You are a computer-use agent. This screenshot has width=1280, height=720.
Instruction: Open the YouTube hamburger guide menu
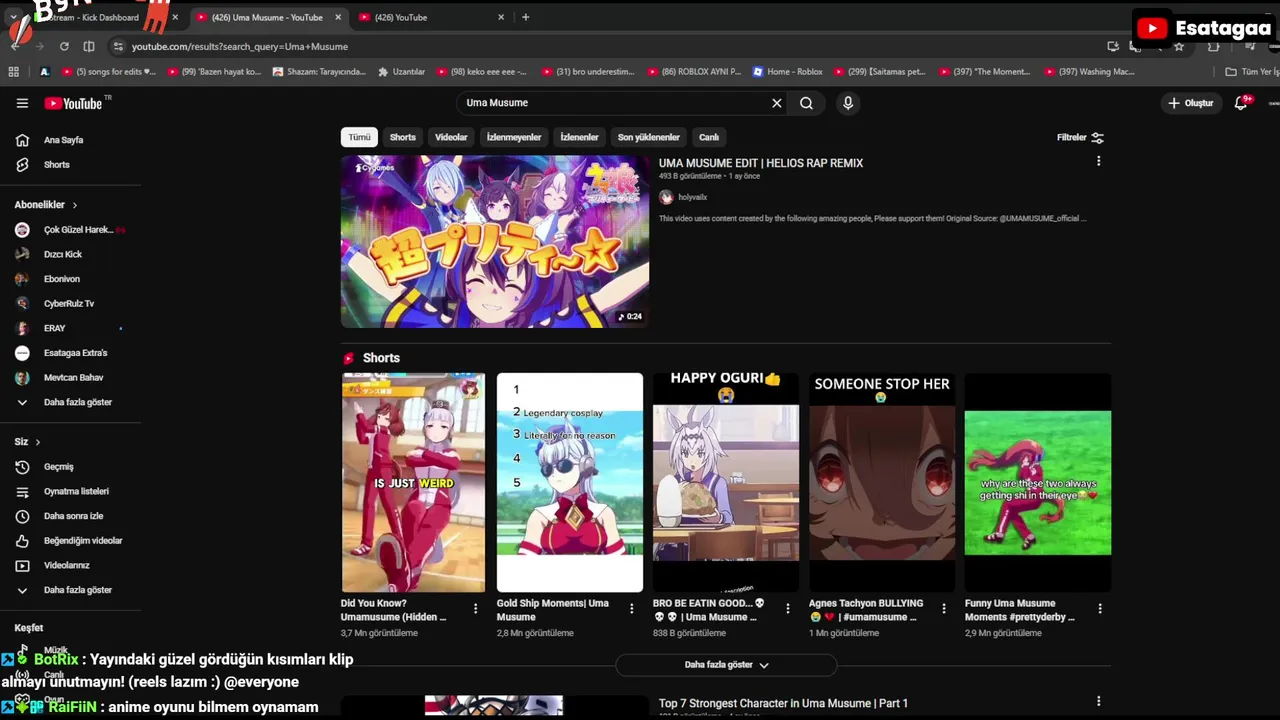click(22, 103)
